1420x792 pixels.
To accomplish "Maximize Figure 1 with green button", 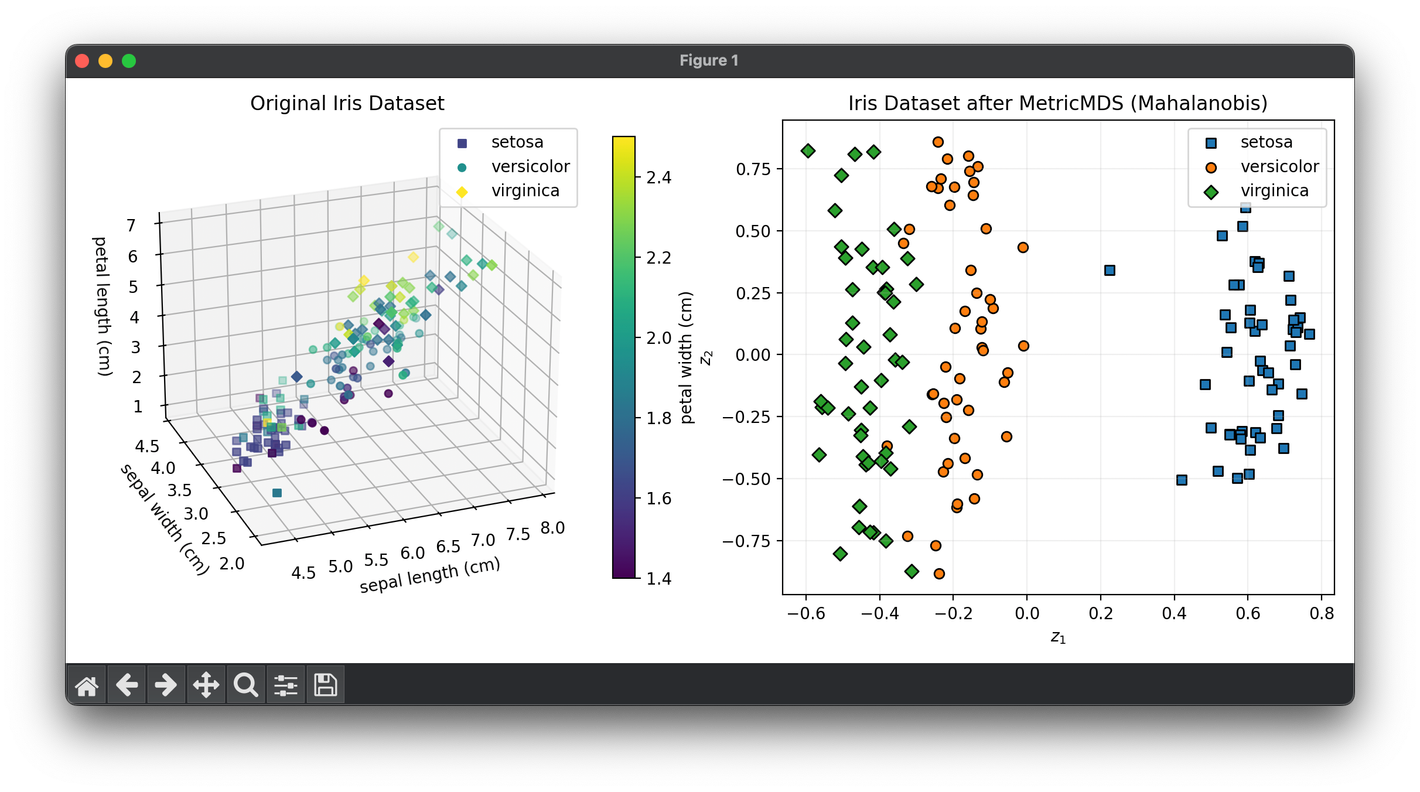I will point(129,61).
